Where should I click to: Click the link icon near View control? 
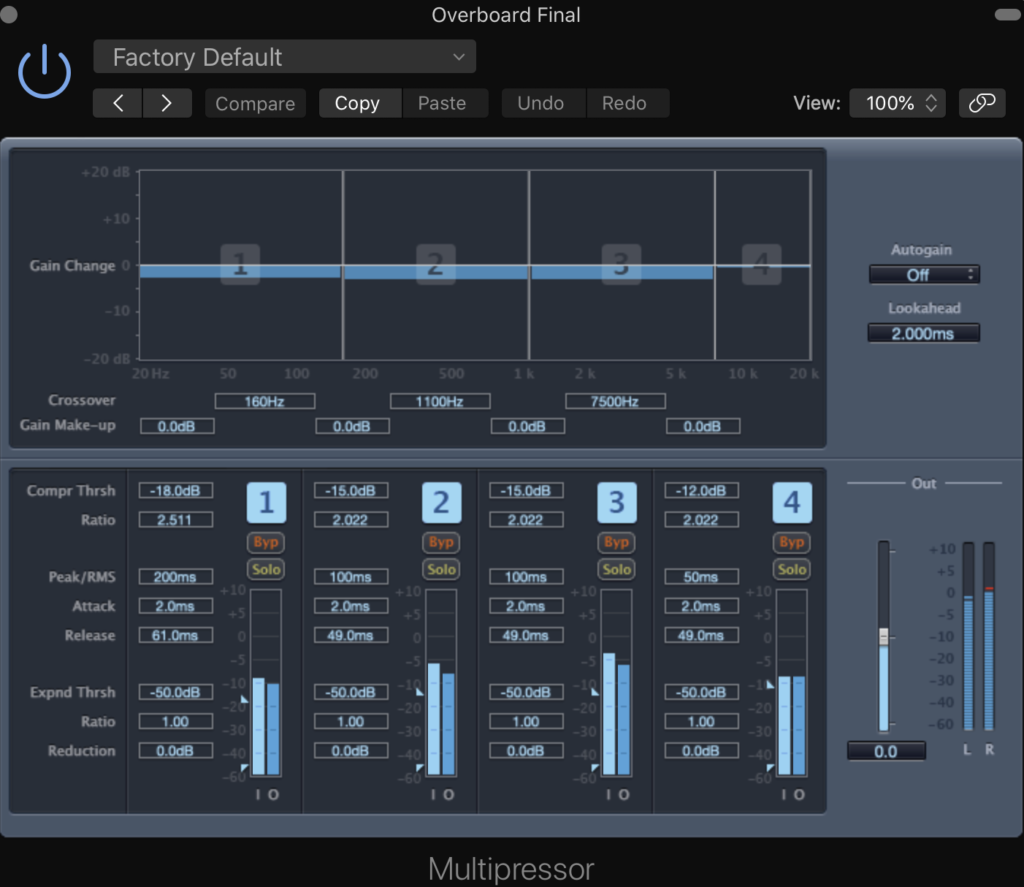982,103
